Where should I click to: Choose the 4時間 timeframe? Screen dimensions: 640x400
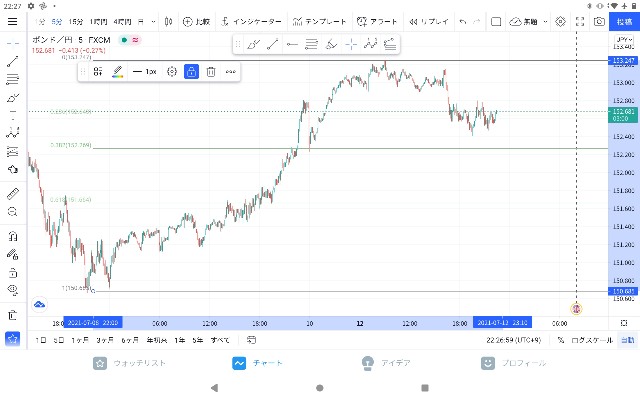(122, 22)
